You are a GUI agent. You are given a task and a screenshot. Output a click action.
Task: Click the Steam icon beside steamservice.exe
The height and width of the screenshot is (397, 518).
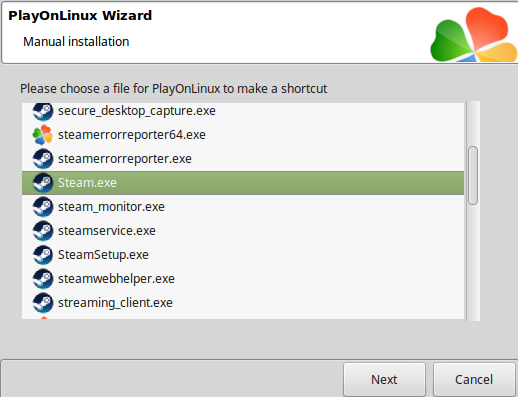pos(43,231)
